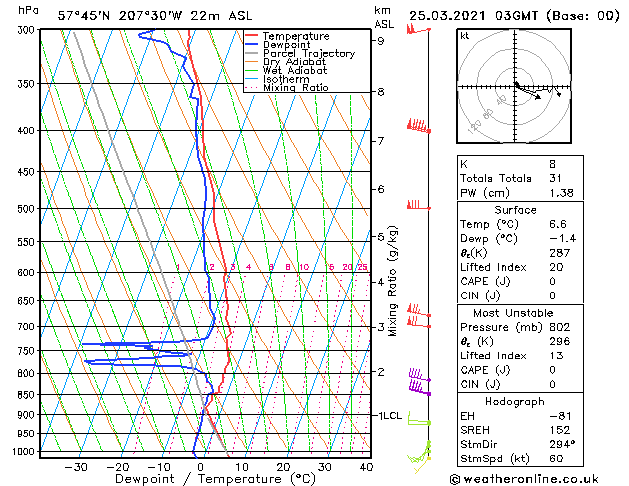Click the km ASL axis header
629x486 pixels.
click(x=383, y=17)
